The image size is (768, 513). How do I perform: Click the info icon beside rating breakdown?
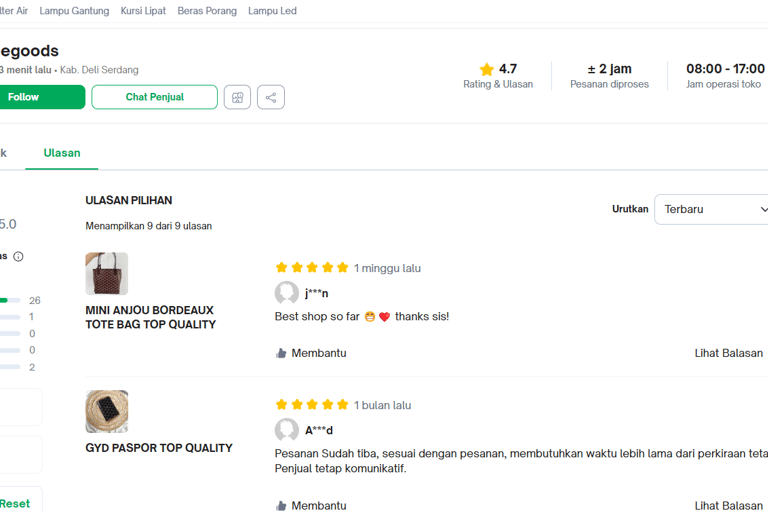[18, 256]
